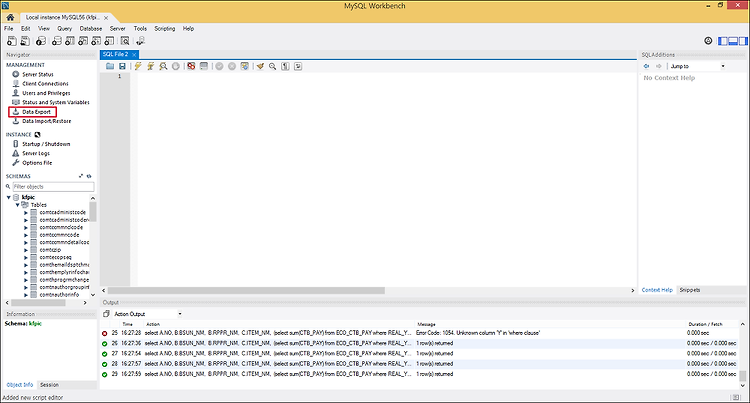The image size is (750, 403).
Task: Open Server Logs under Instance
Action: pyautogui.click(x=36, y=153)
